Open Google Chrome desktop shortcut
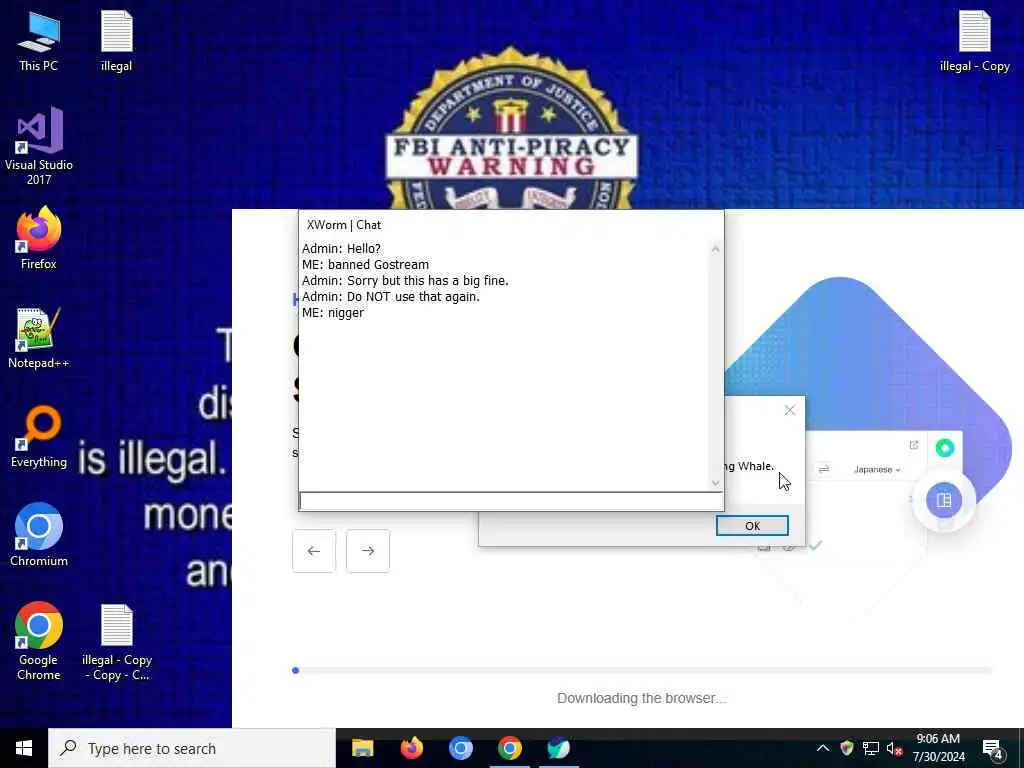 pyautogui.click(x=39, y=641)
